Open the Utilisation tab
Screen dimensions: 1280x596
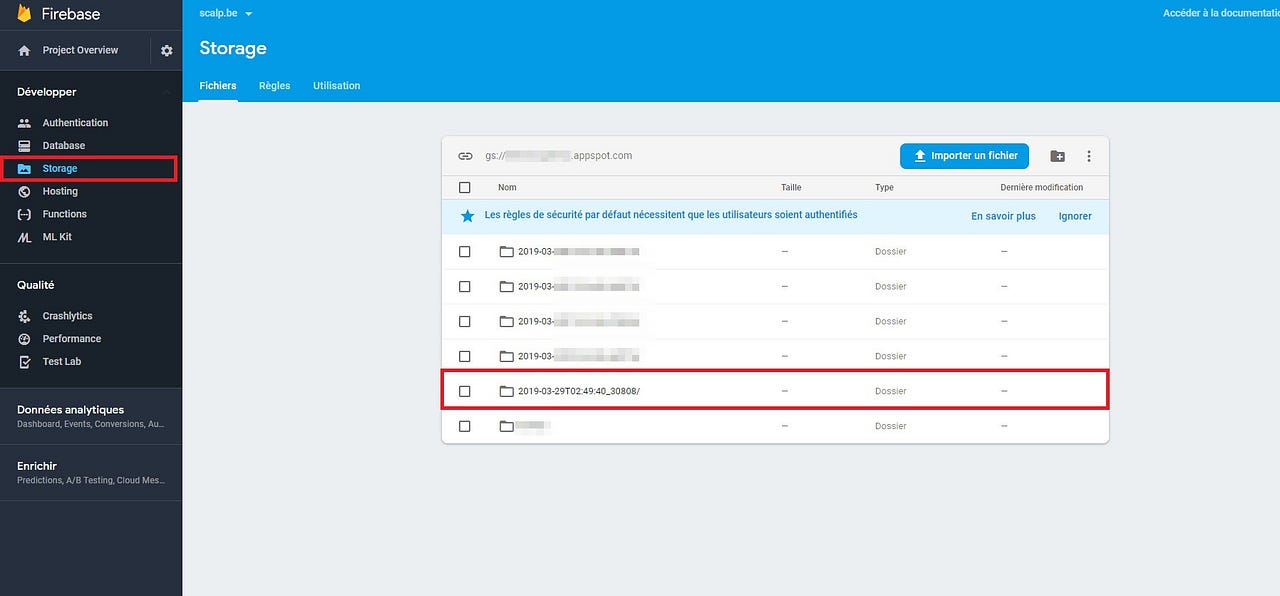(336, 86)
